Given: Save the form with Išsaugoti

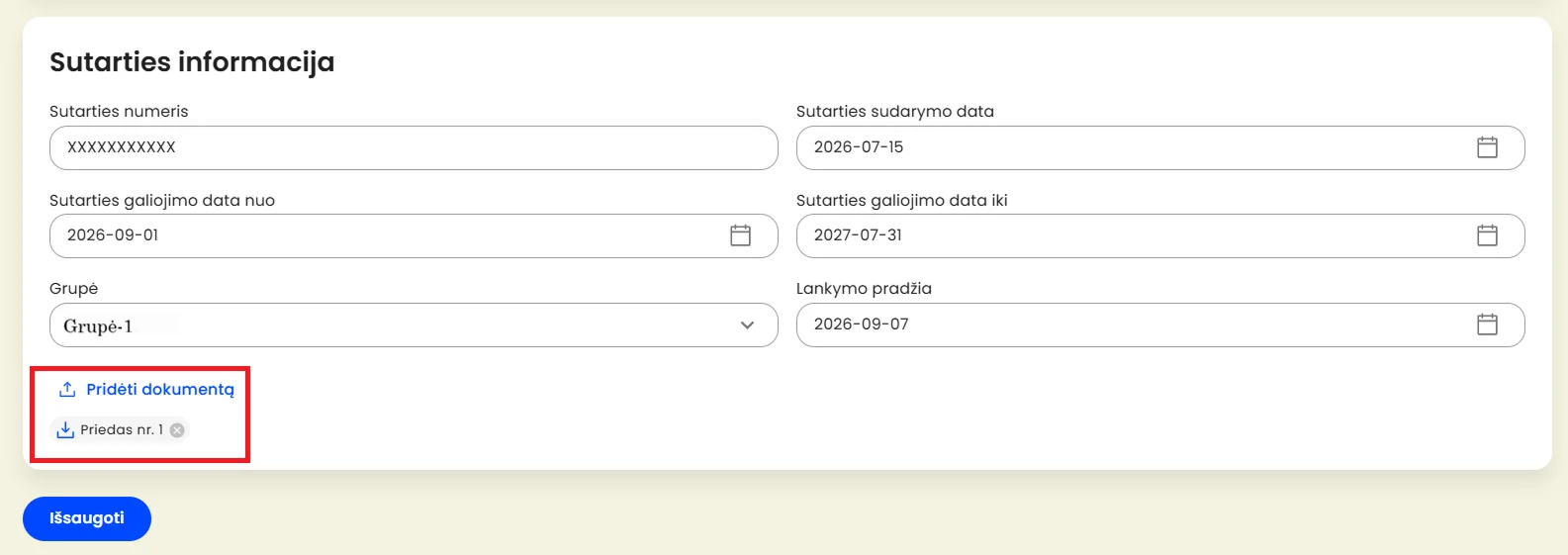Looking at the screenshot, I should coord(87,518).
